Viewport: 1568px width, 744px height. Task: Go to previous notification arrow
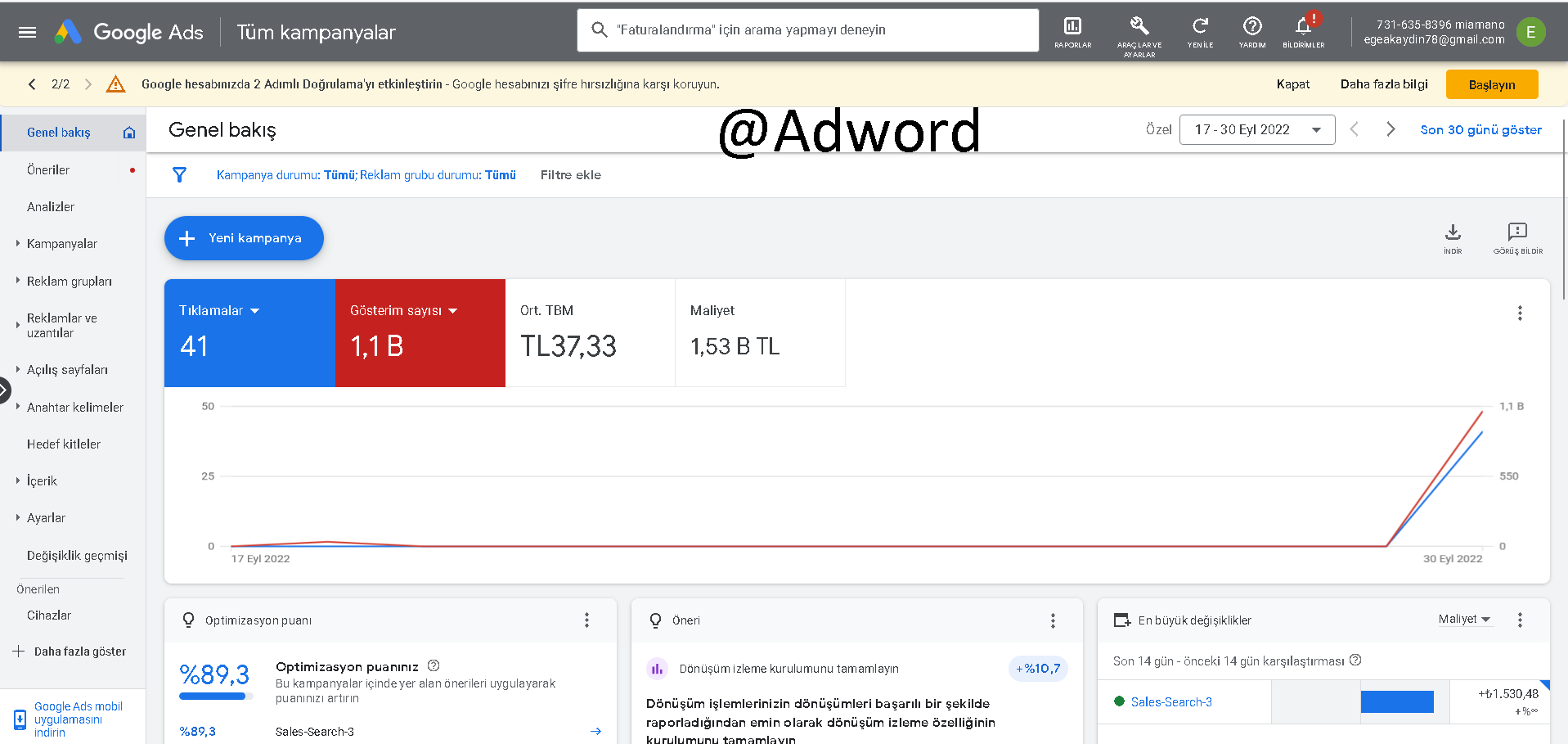click(x=32, y=84)
